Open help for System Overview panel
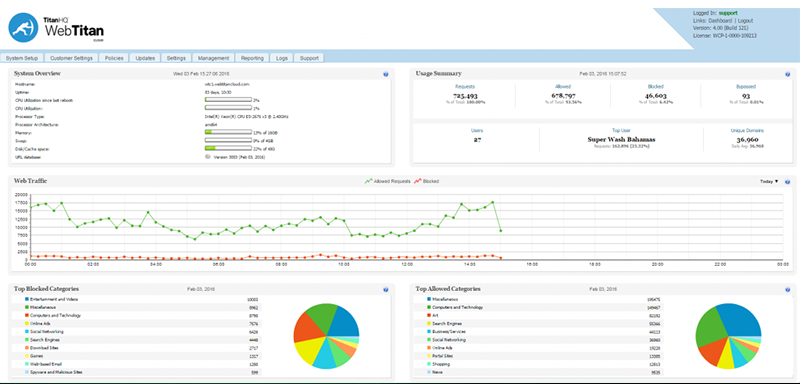Screen dimensions: 800x384 pyautogui.click(x=386, y=74)
